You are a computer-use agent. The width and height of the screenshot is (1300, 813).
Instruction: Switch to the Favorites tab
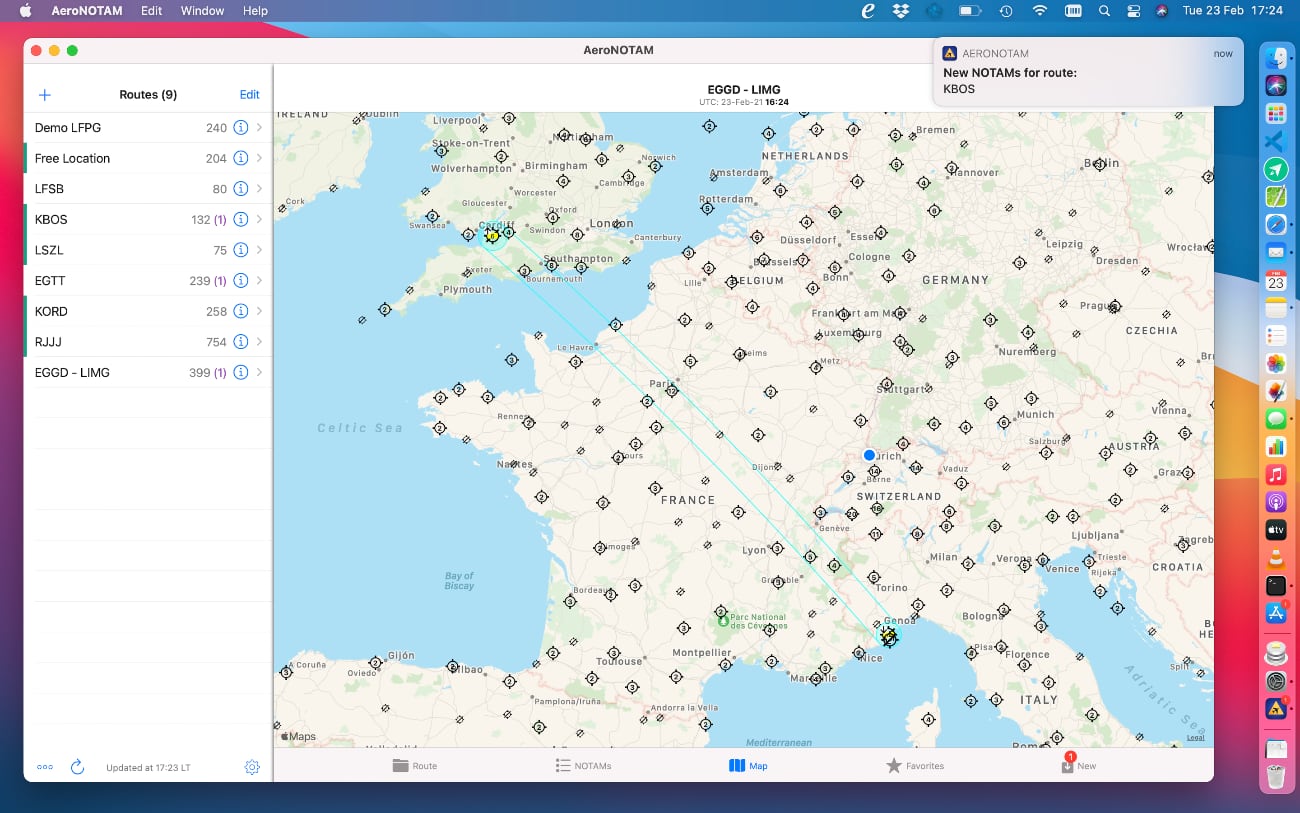pos(914,766)
